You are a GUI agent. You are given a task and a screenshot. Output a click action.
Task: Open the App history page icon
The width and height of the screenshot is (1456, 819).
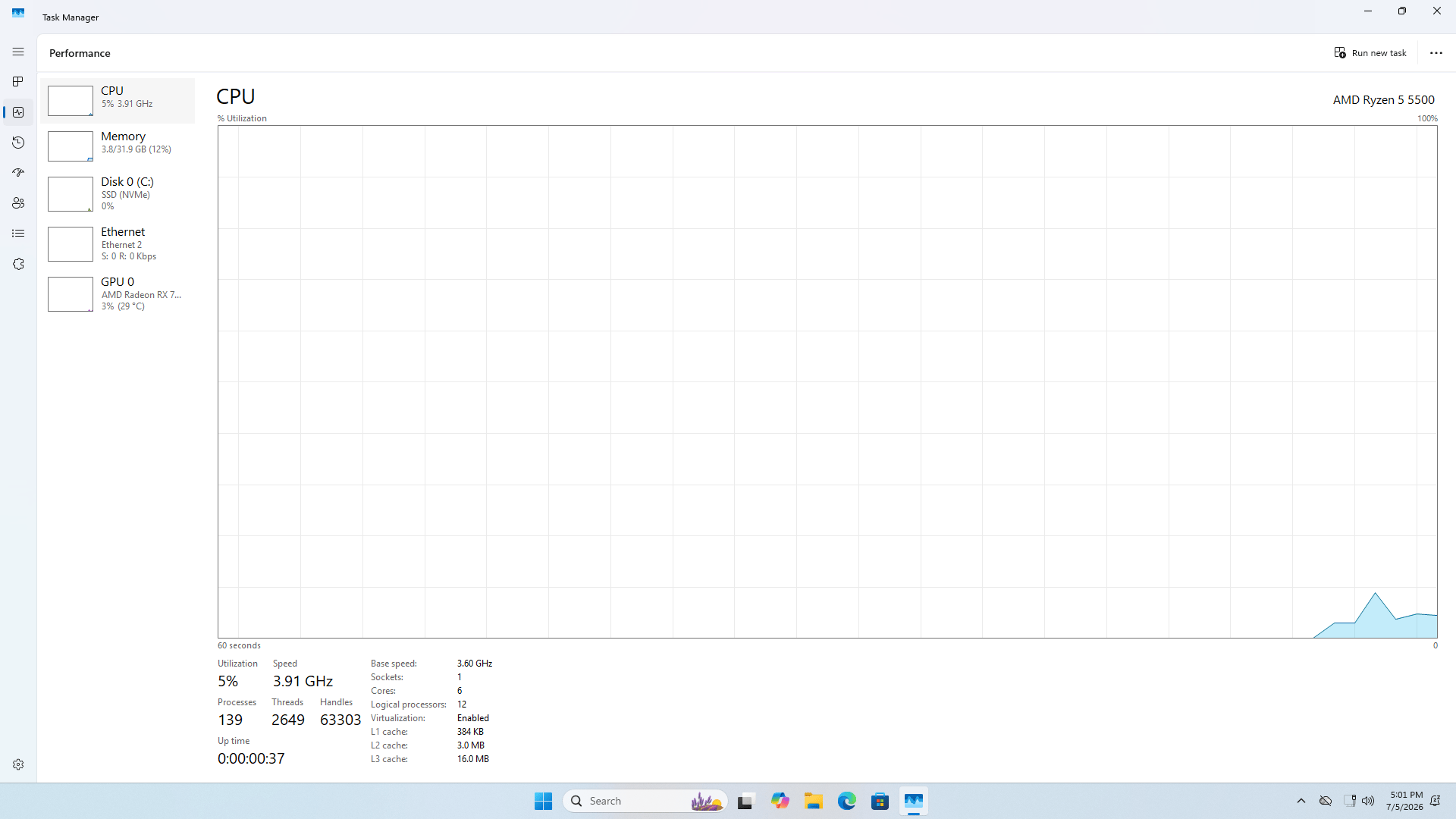[x=18, y=143]
